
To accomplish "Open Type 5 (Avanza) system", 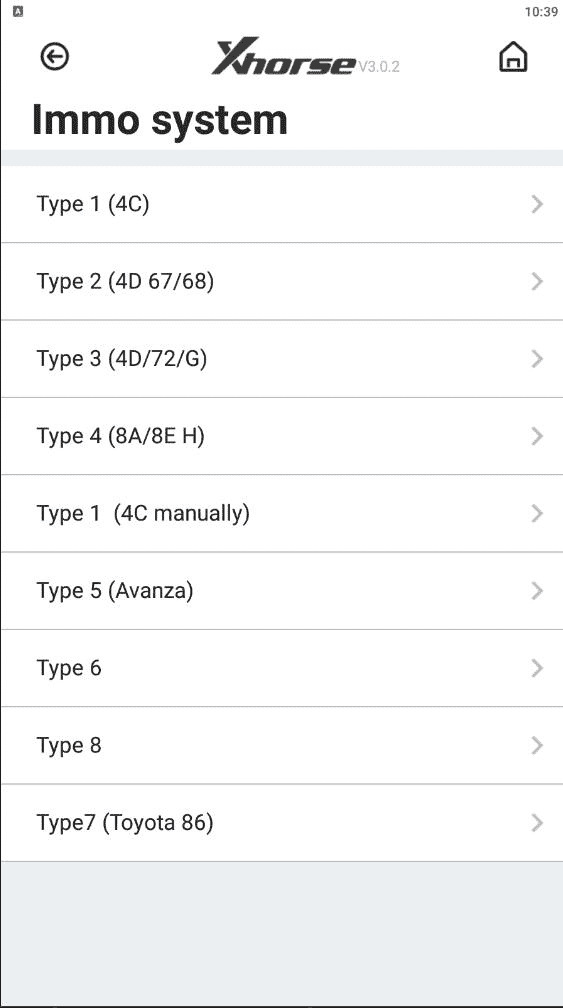I will click(x=282, y=591).
